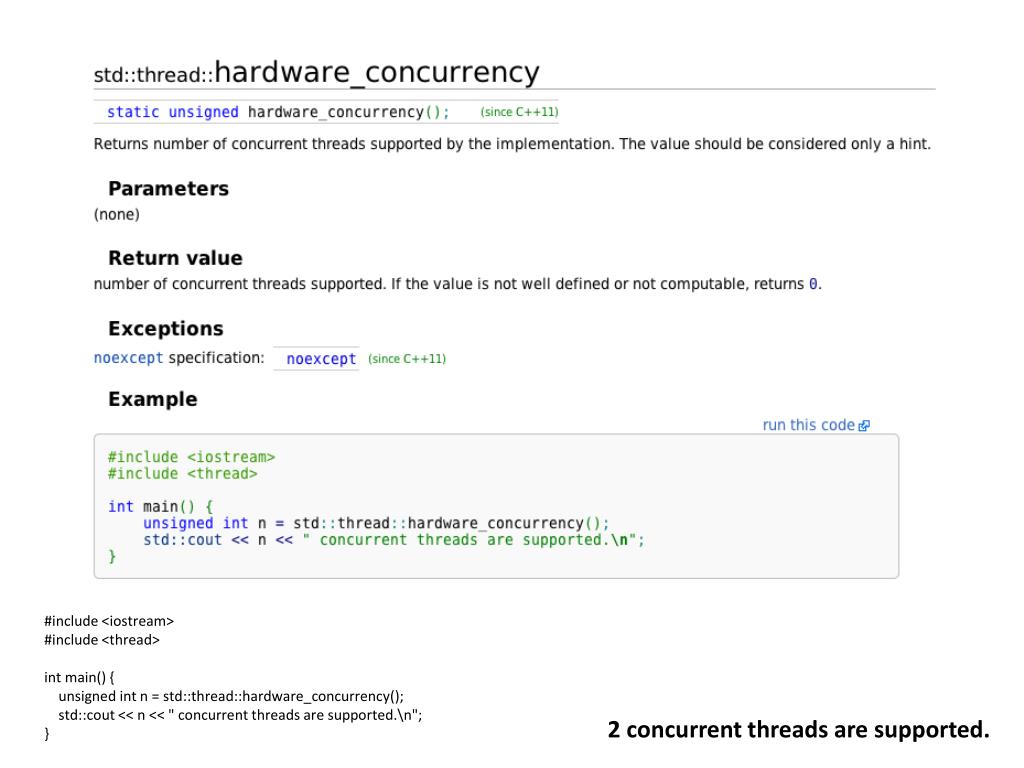This screenshot has width=1024, height=768.
Task: Click the Parameters section heading
Action: tap(168, 189)
